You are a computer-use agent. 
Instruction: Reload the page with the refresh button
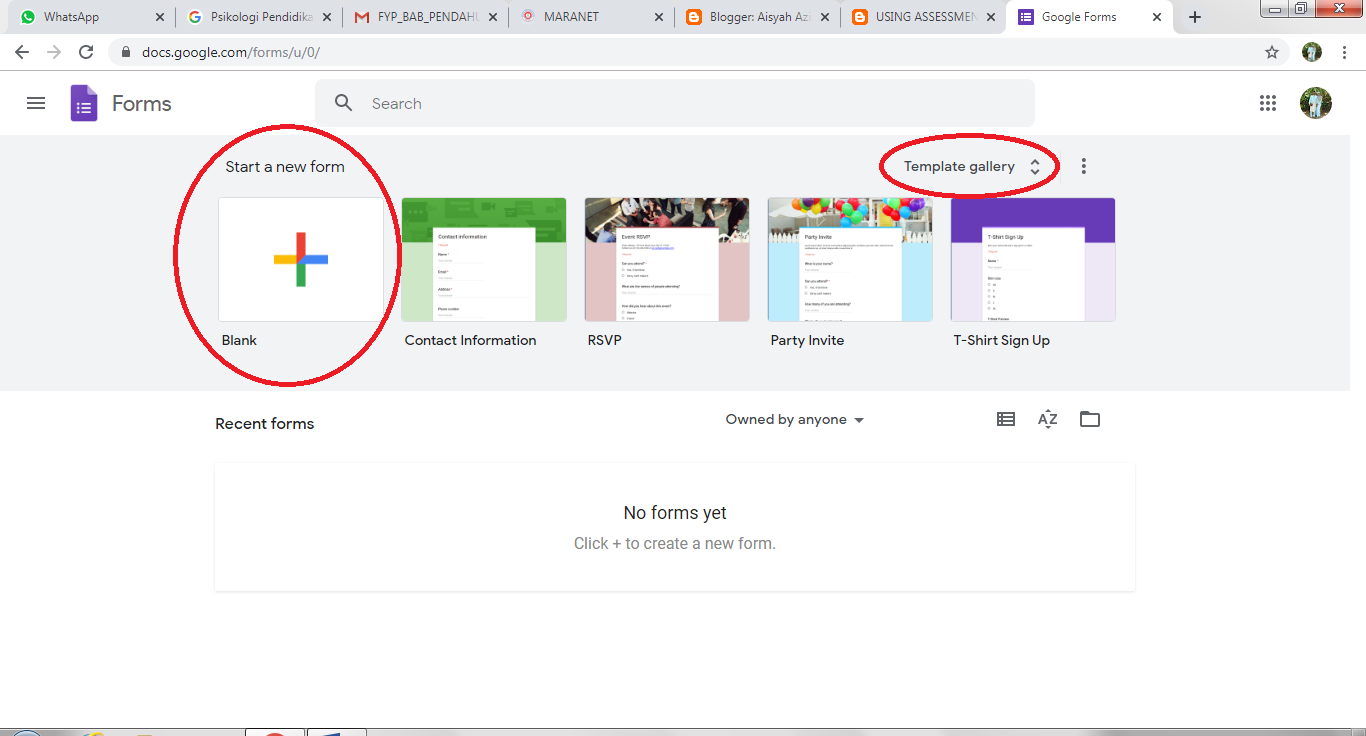click(x=86, y=52)
